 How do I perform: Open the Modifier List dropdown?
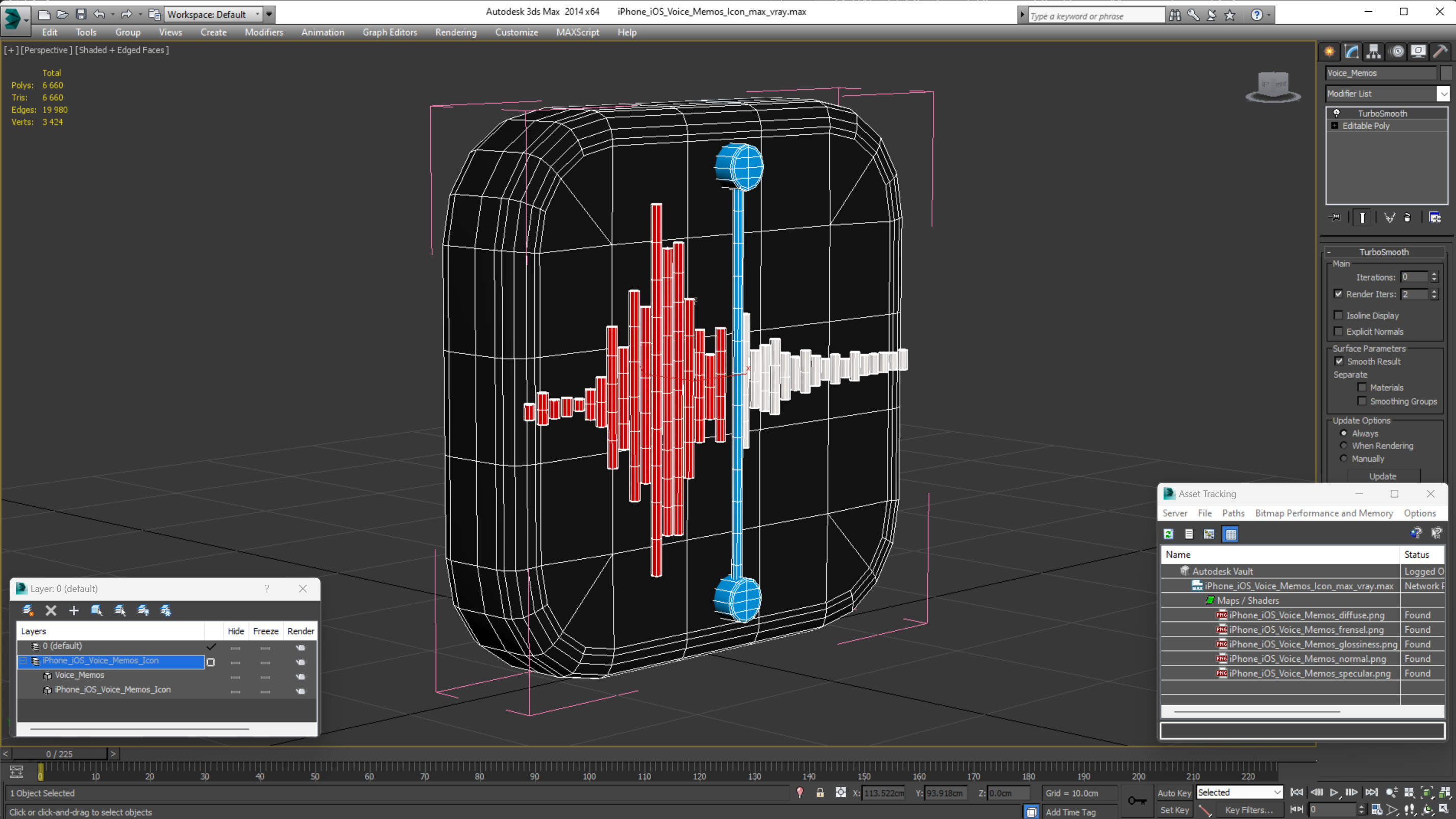pos(1443,93)
